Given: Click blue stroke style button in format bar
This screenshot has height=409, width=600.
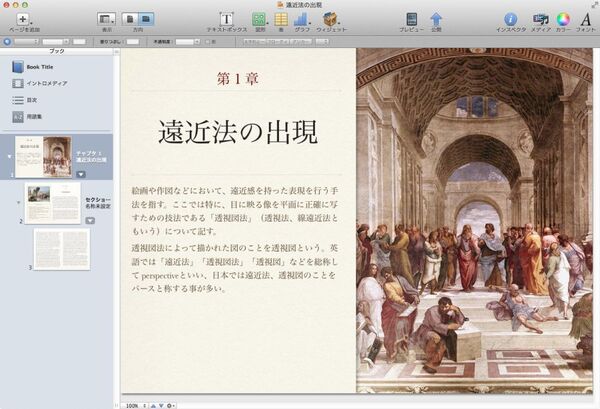Looking at the screenshot, I should pyautogui.click(x=7, y=42).
